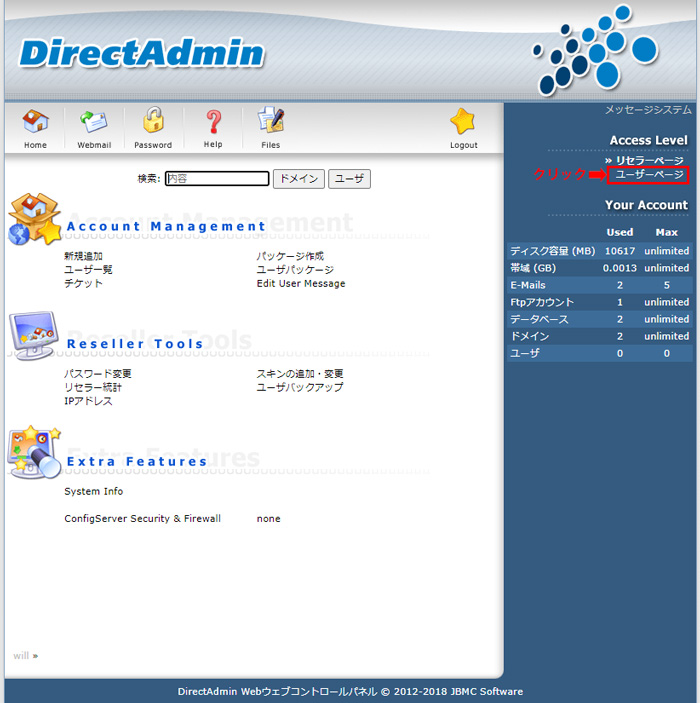This screenshot has height=703, width=700.
Task: Click the Logout star icon
Action: (x=462, y=122)
